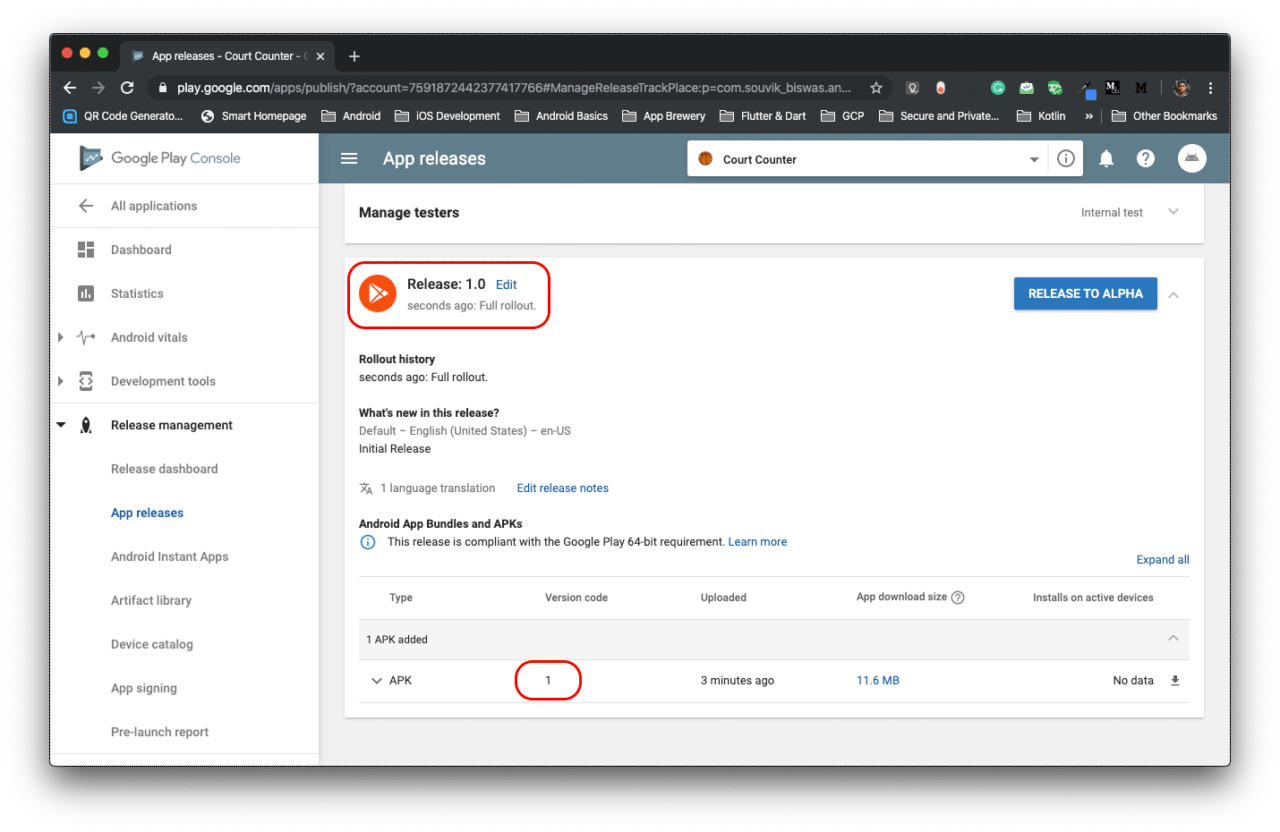Collapse the Release management section arrow
Viewport: 1280px width, 832px height.
coord(61,425)
